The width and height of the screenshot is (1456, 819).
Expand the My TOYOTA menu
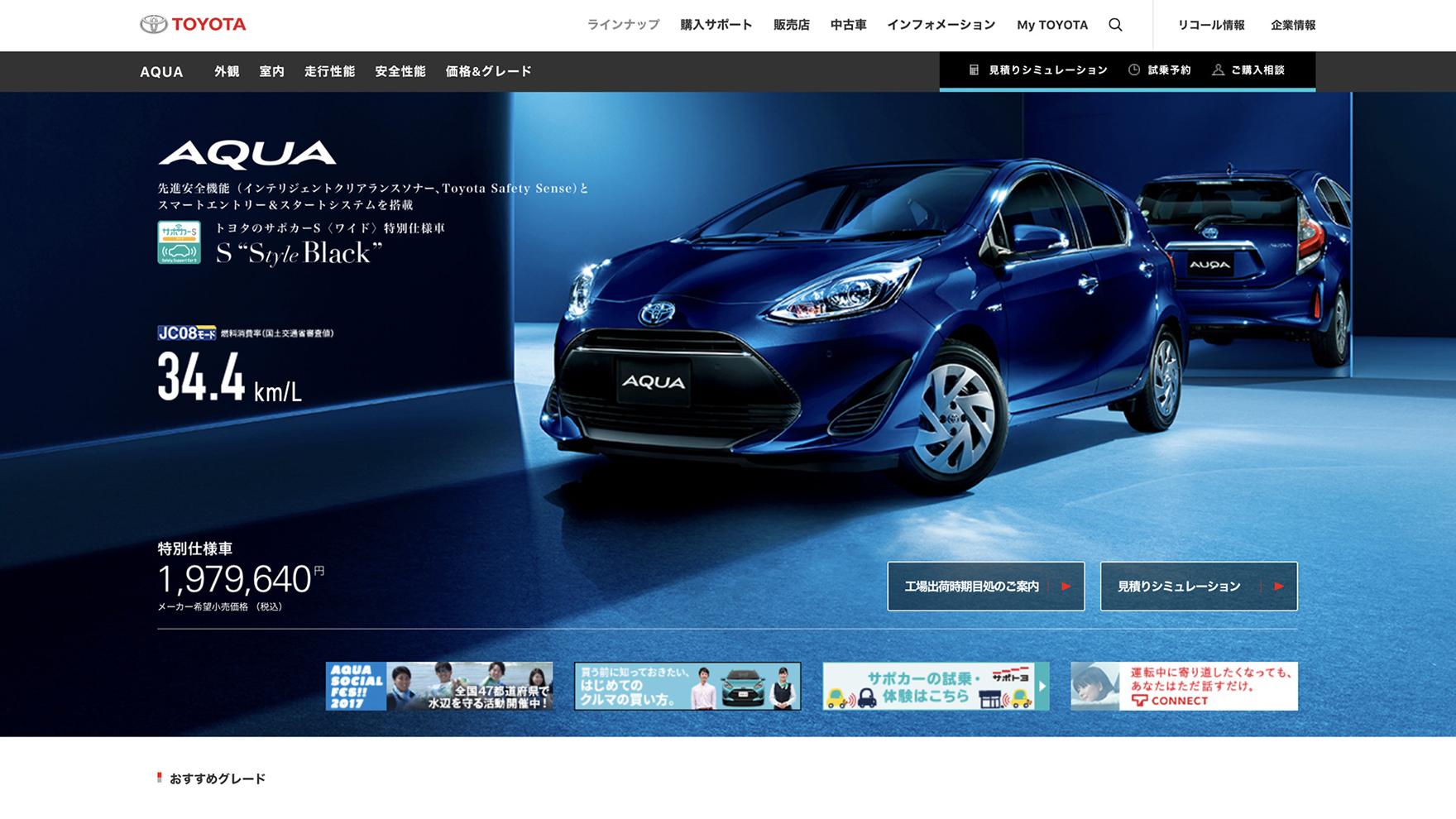(1051, 25)
